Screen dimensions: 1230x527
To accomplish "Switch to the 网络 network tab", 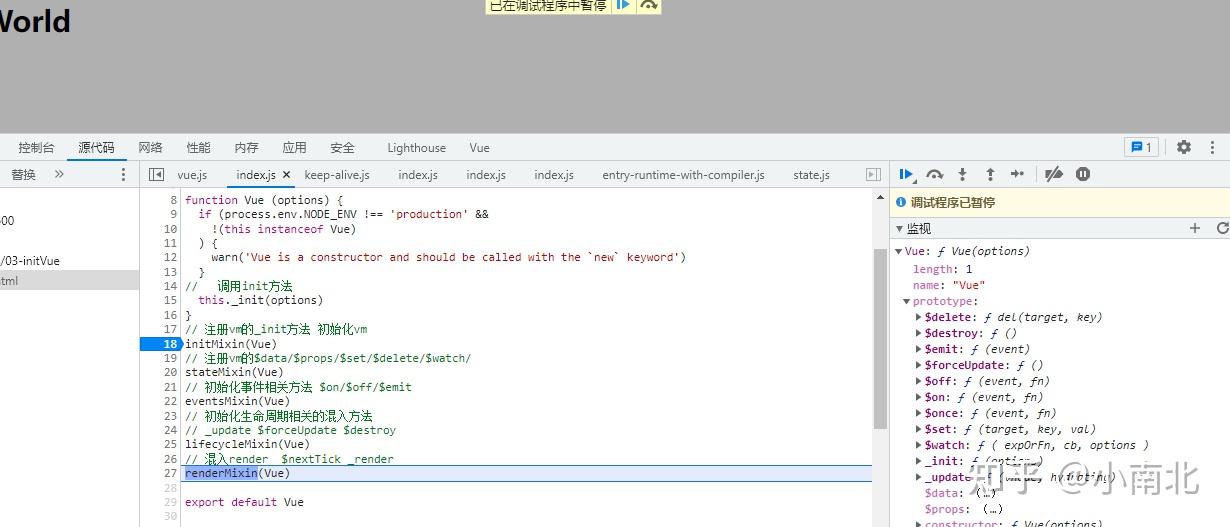I will point(150,147).
